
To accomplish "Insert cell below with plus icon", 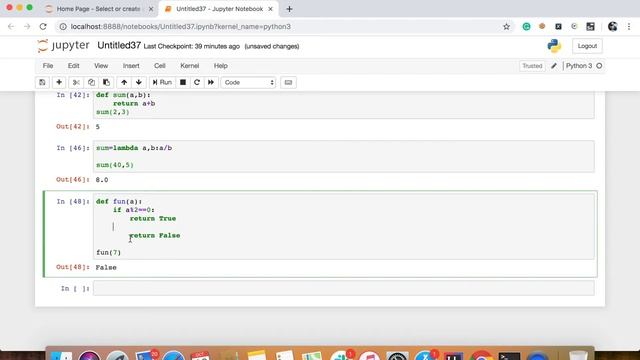I will [x=59, y=82].
